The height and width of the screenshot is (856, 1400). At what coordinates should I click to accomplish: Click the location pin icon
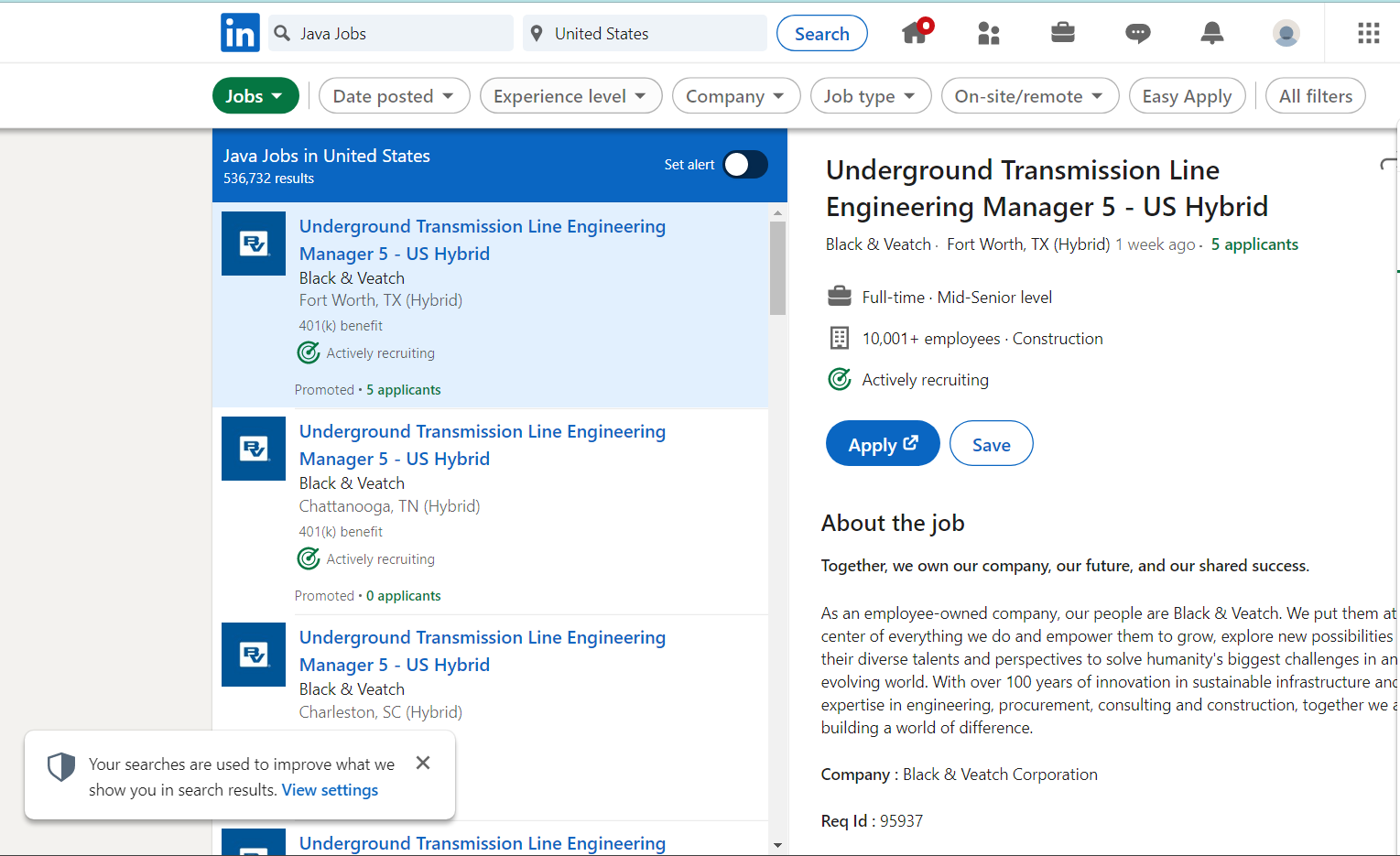coord(537,34)
